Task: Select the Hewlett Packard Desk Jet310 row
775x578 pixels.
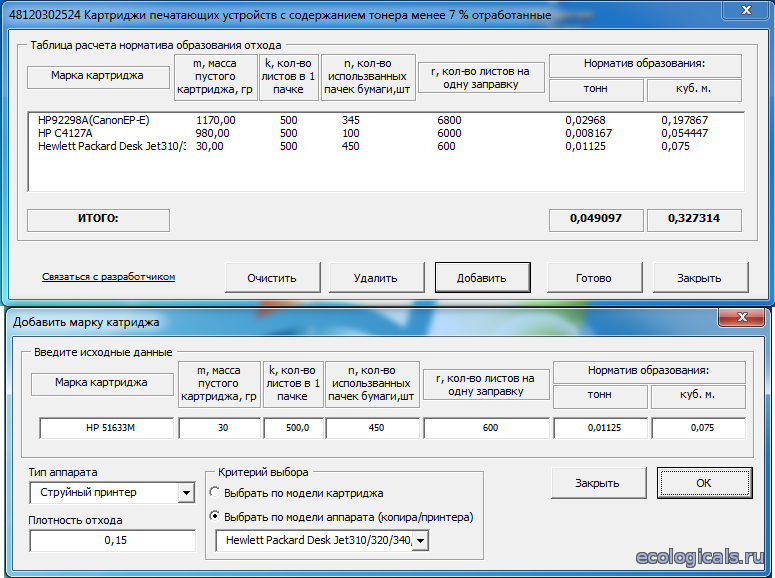Action: 386,146
